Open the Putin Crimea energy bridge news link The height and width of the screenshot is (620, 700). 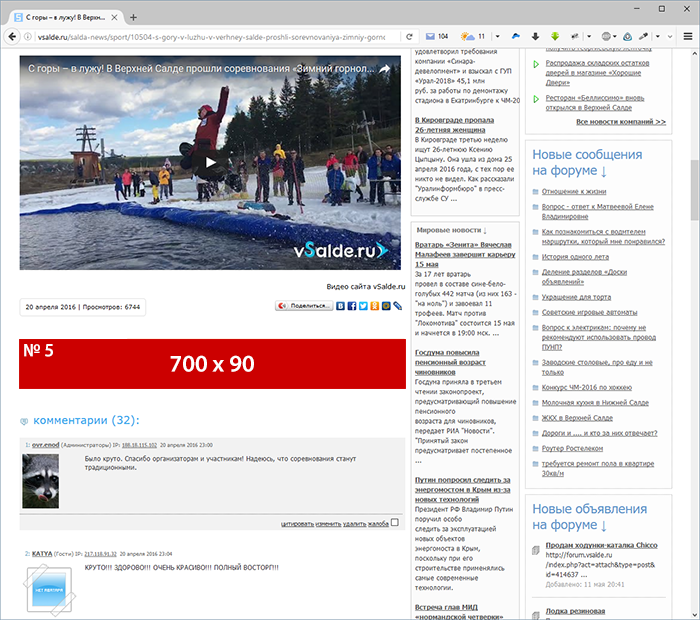(463, 490)
